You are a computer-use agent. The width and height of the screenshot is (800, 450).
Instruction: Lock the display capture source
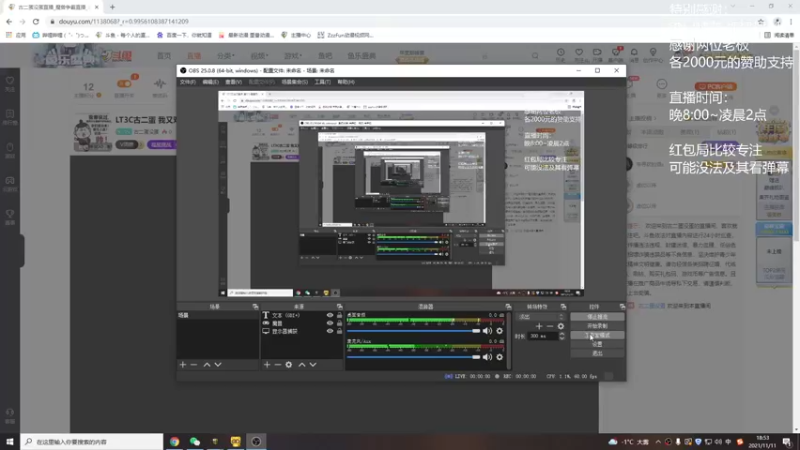[x=339, y=331]
